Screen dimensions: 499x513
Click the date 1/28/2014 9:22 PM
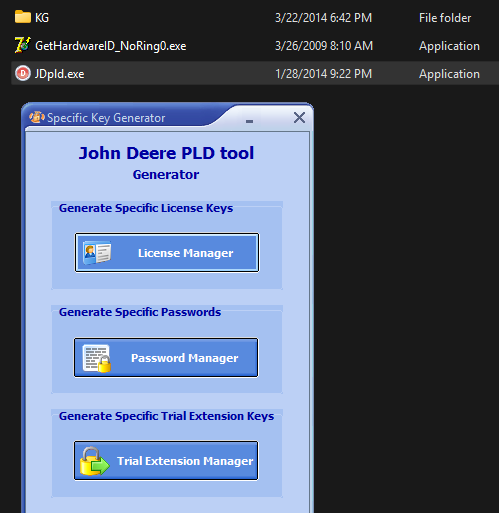(x=323, y=74)
